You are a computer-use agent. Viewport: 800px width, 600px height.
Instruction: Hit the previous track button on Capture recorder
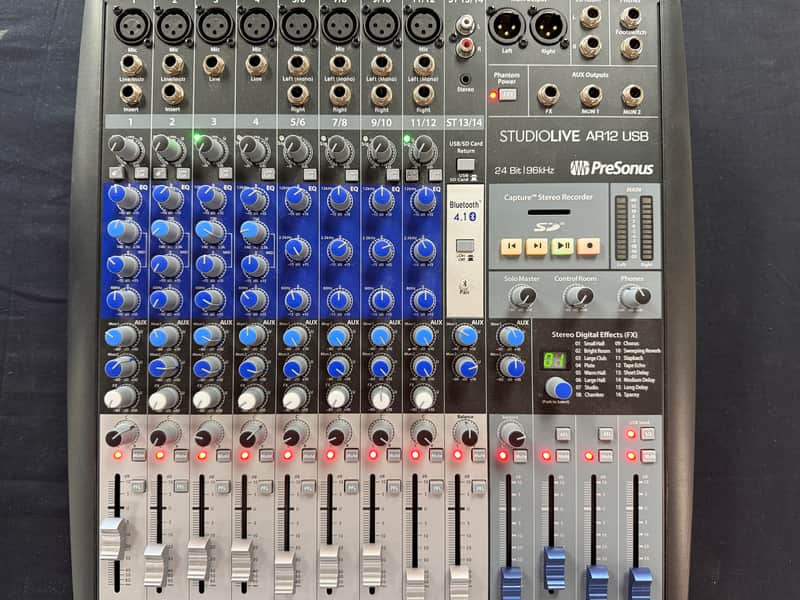511,245
